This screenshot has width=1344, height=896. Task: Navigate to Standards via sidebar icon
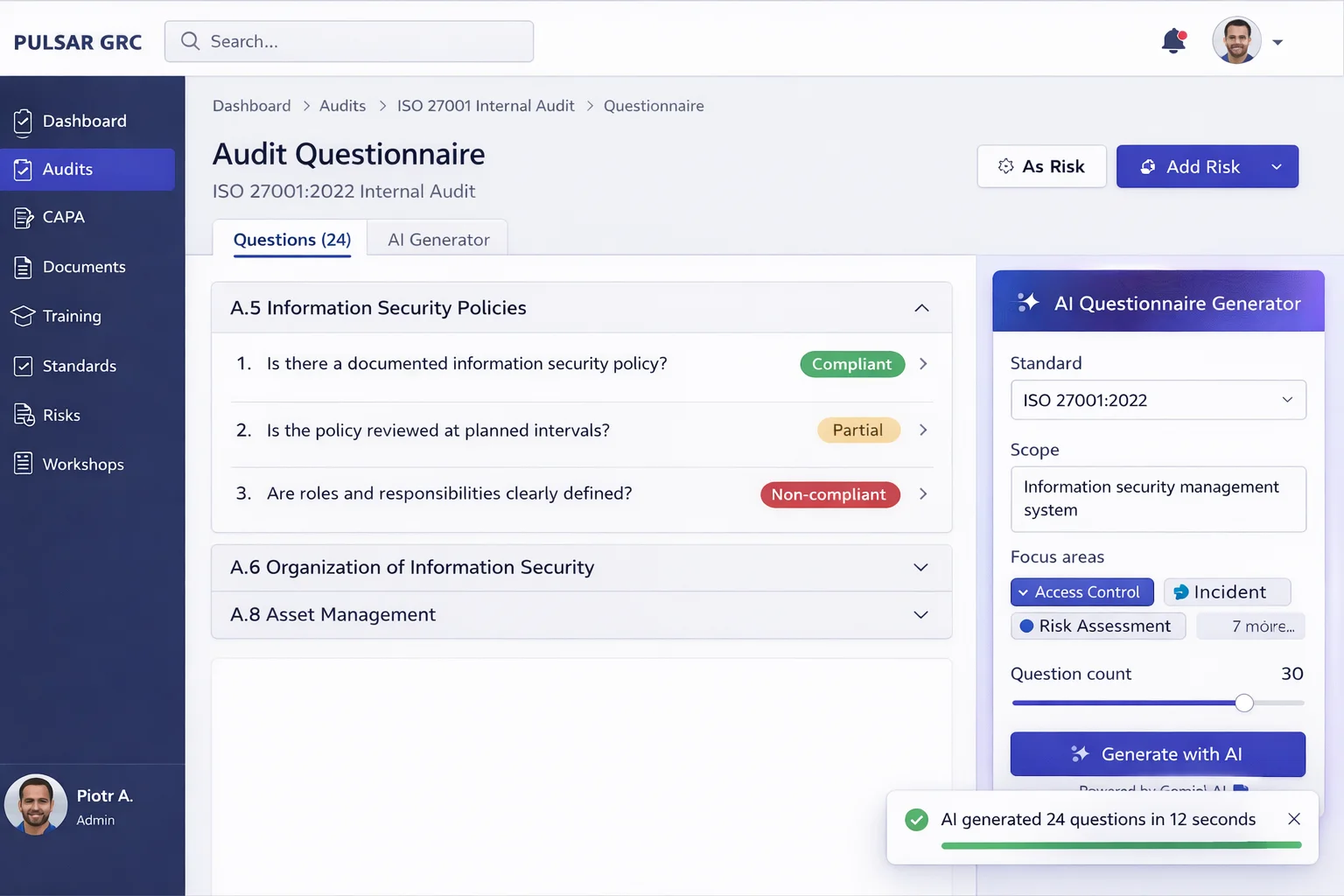click(79, 366)
